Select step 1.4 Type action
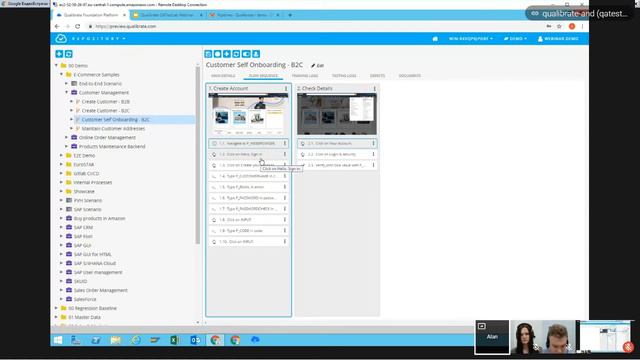 [x=248, y=176]
